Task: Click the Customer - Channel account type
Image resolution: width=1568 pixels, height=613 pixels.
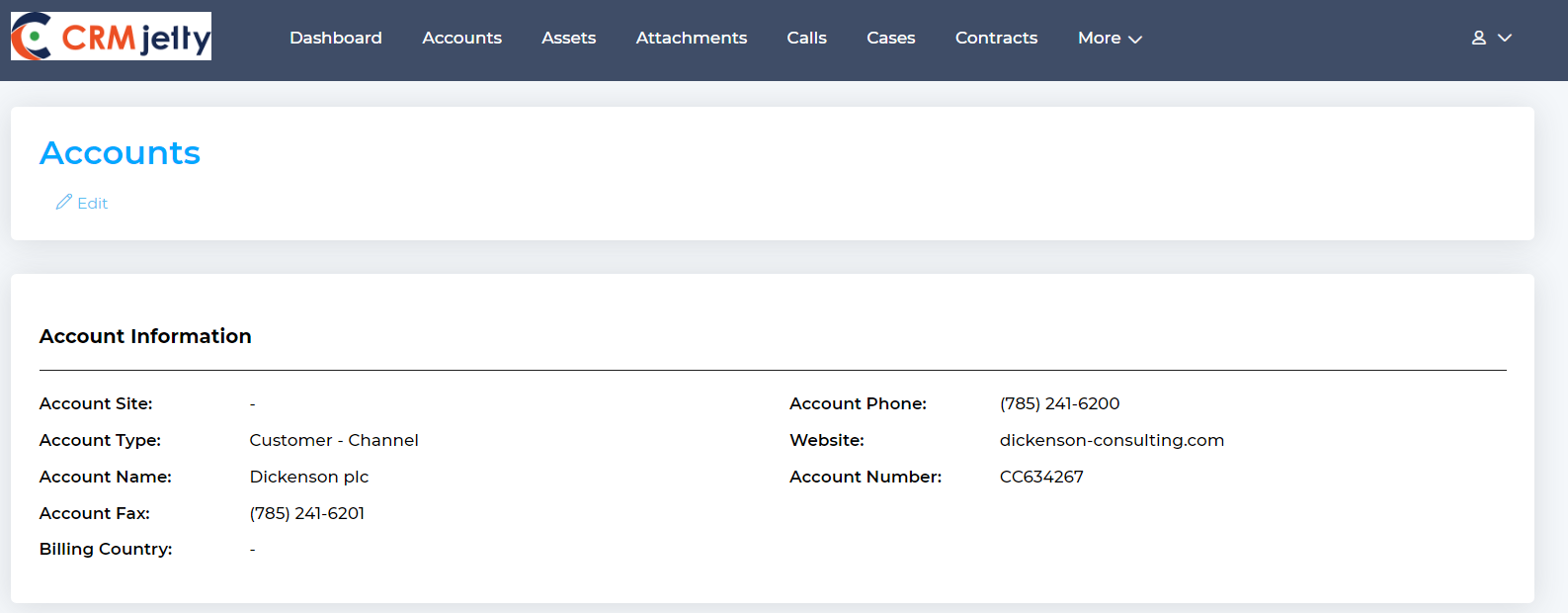Action: 334,440
